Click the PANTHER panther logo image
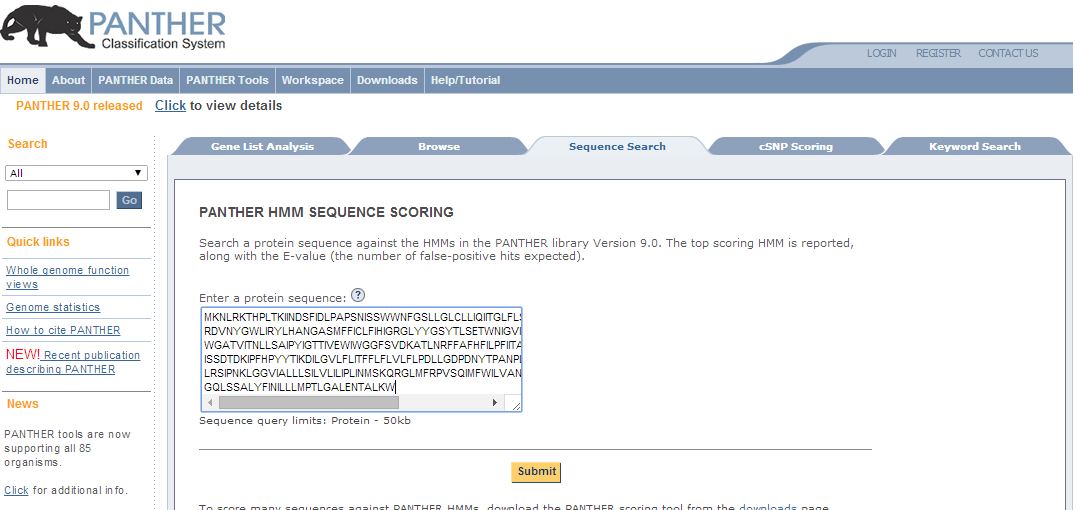Viewport: 1075px width, 510px height. click(113, 27)
